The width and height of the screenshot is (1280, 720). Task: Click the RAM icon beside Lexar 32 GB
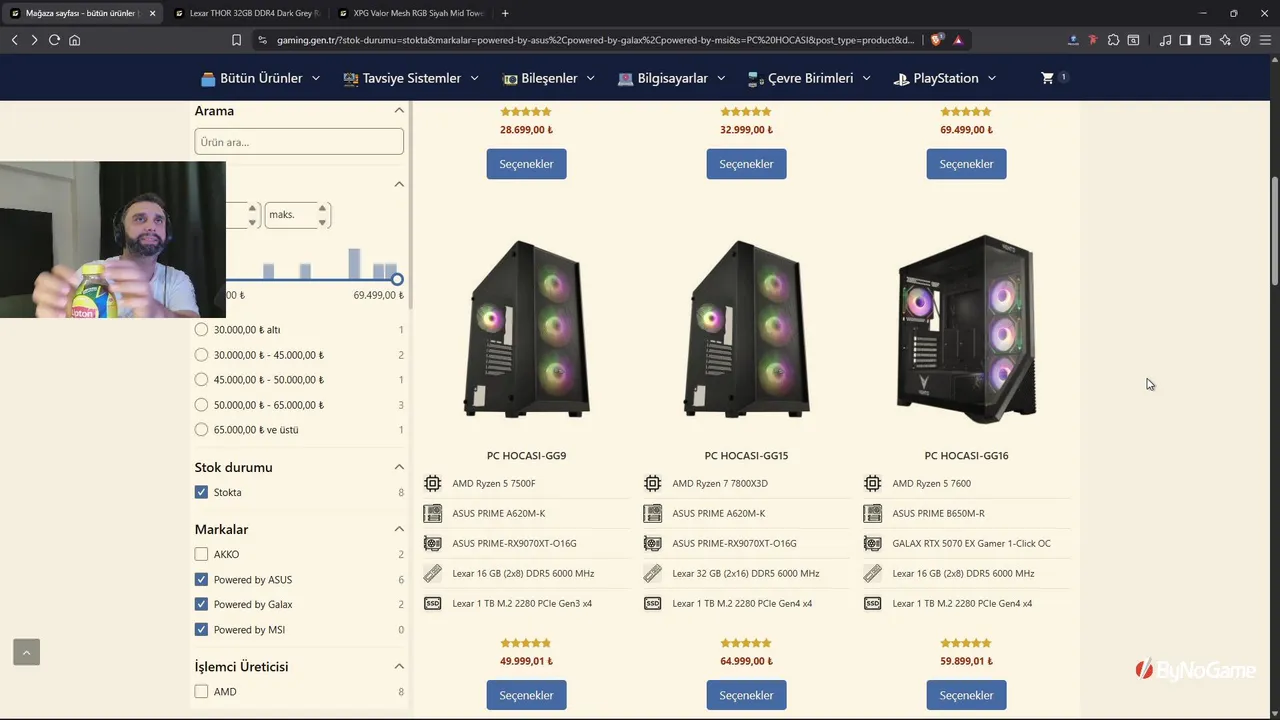pyautogui.click(x=653, y=573)
